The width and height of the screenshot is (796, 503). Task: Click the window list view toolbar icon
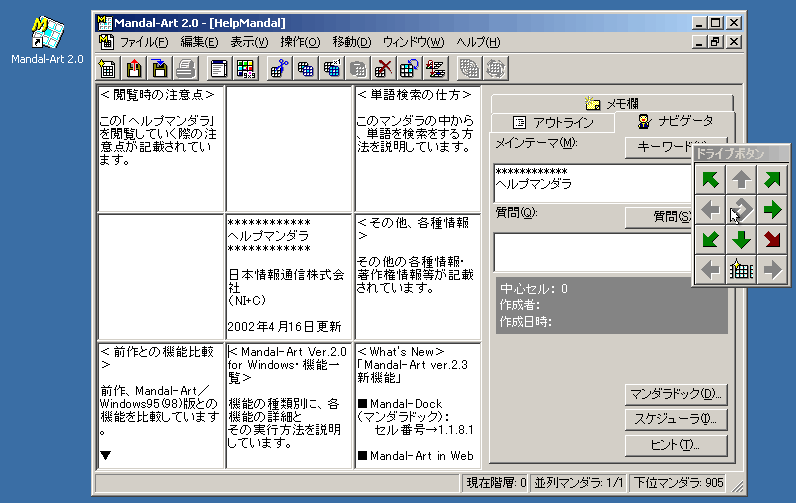219,69
